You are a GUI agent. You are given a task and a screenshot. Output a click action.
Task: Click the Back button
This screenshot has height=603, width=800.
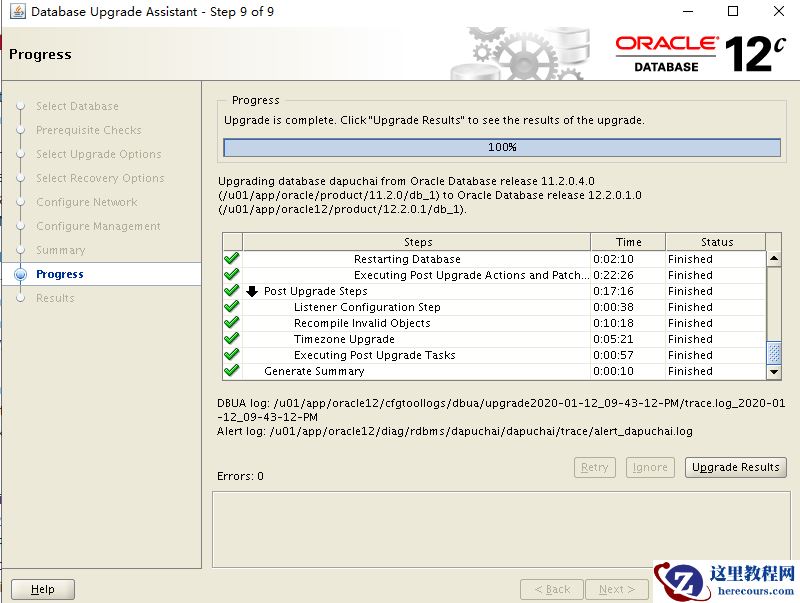tap(552, 590)
